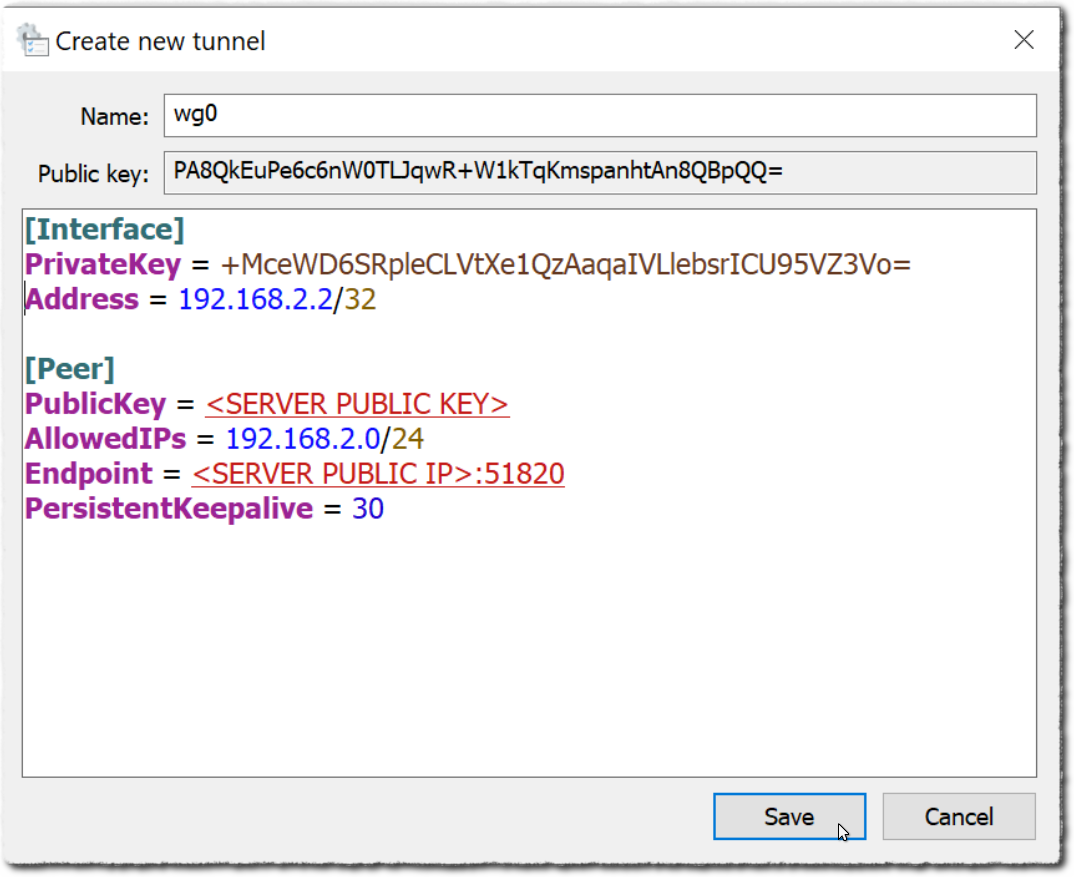The height and width of the screenshot is (877, 1074).
Task: Click the [Interface] section header
Action: (x=104, y=230)
